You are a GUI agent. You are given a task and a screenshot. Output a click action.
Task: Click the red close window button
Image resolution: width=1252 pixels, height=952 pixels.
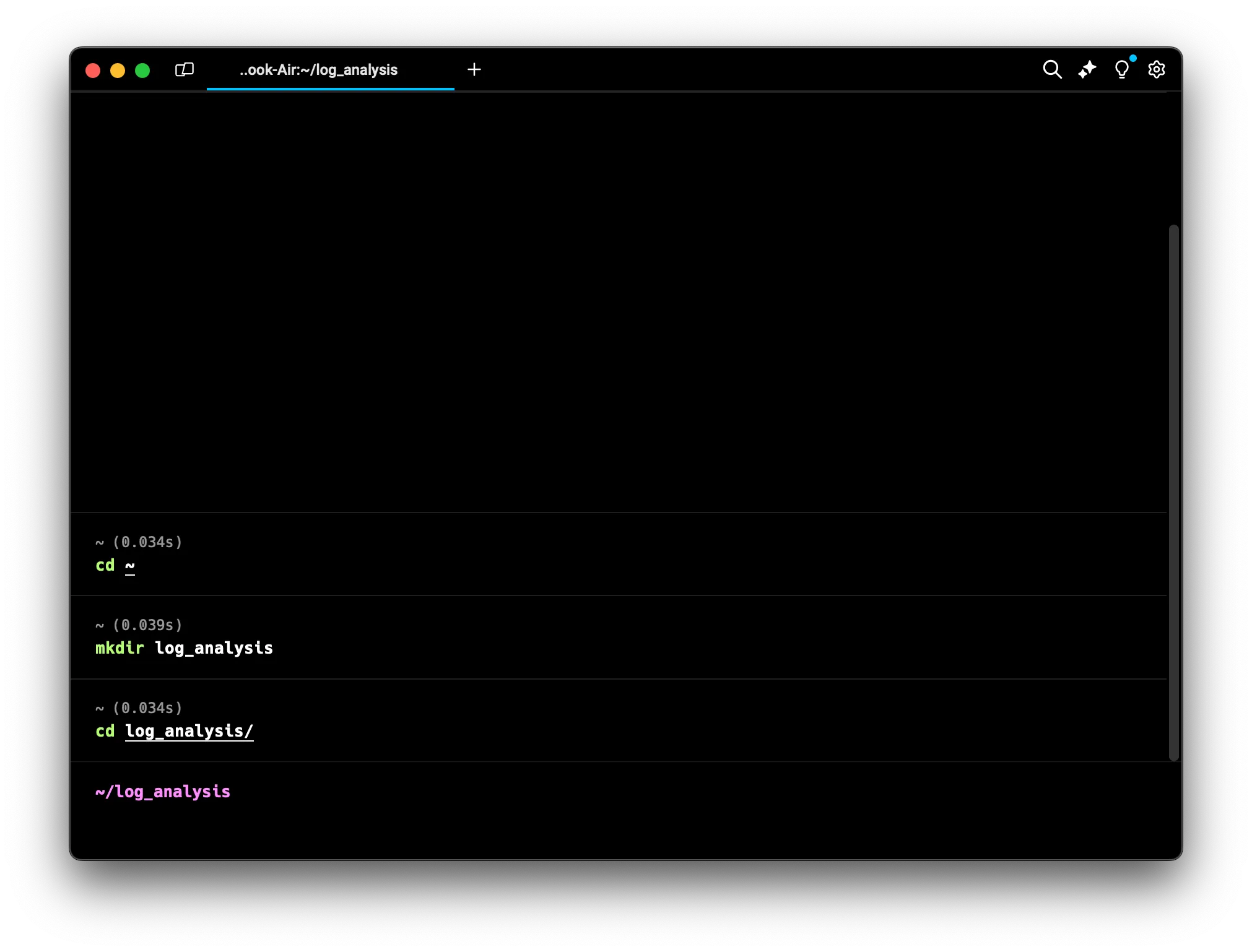[x=93, y=71]
